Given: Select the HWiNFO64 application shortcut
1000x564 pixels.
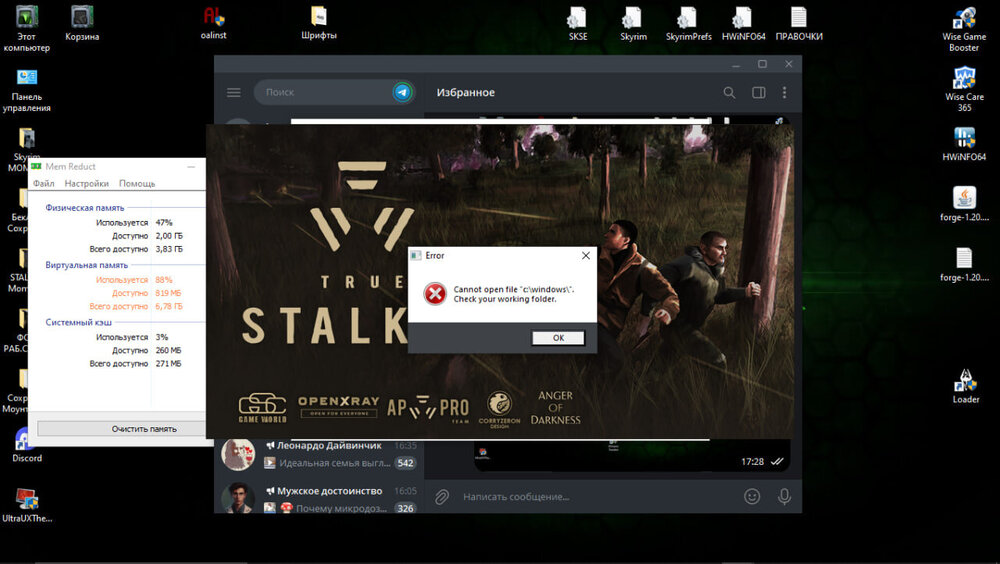Looking at the screenshot, I should pyautogui.click(x=964, y=144).
